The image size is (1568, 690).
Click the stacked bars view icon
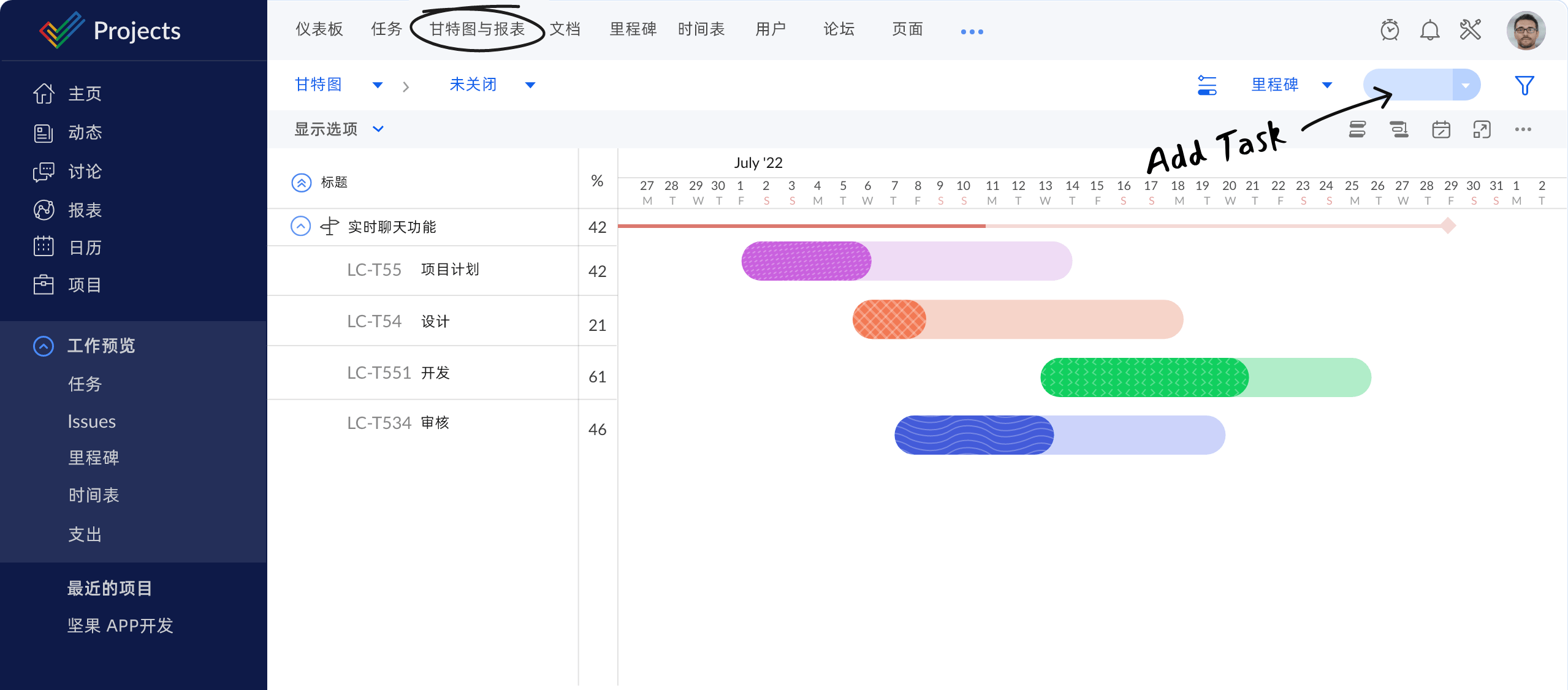coord(1357,129)
